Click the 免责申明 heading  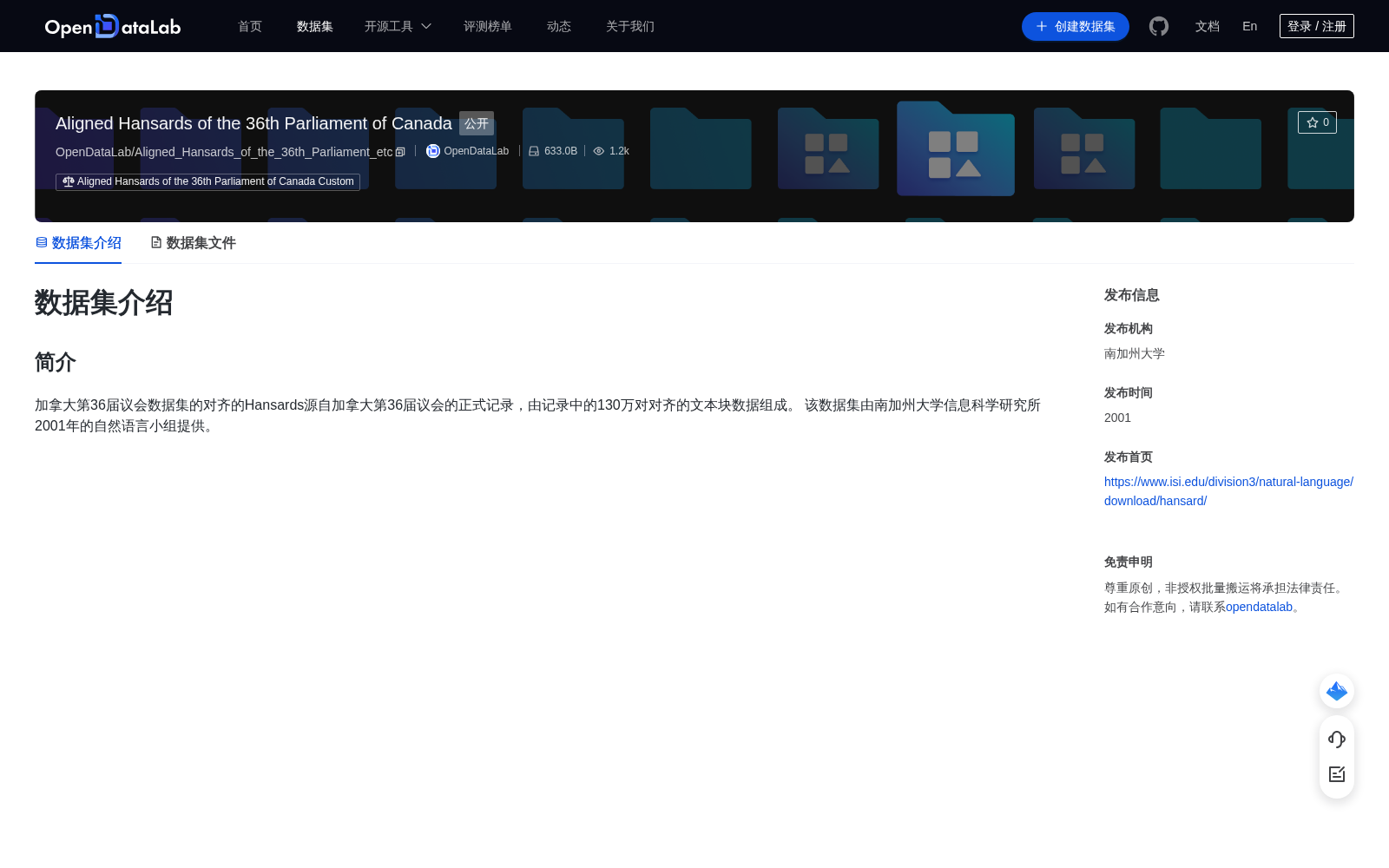tap(1129, 562)
